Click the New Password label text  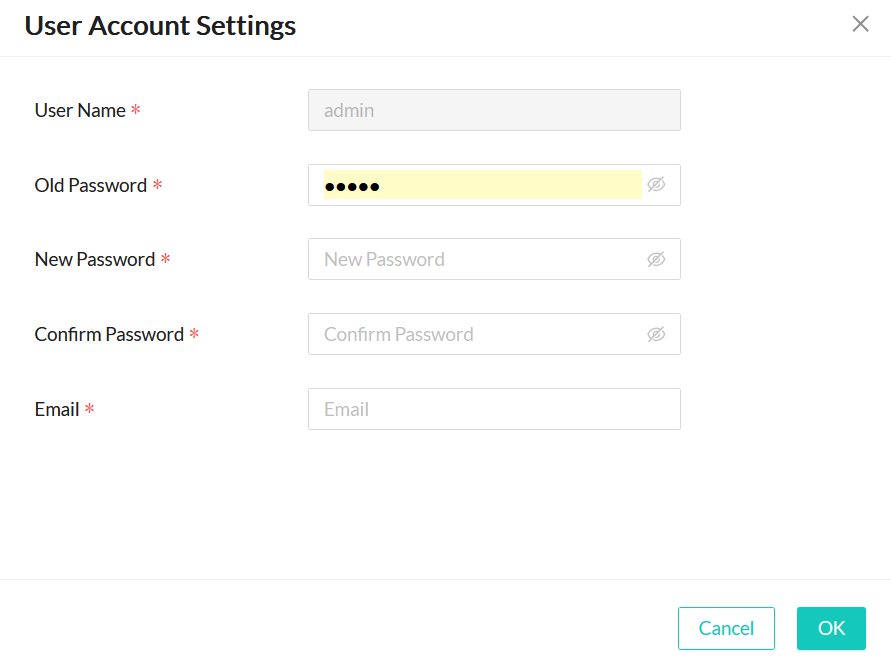tap(94, 259)
